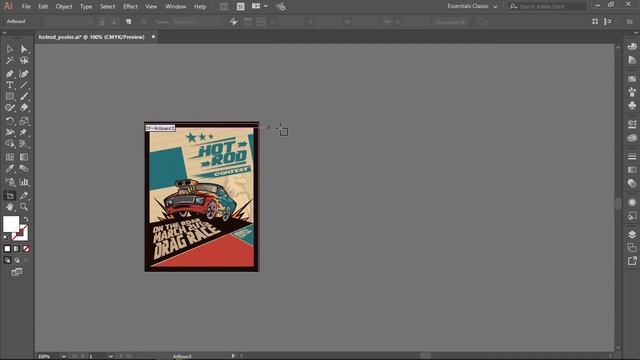This screenshot has width=640, height=360.
Task: Open Essentials Classic workspace dropdown
Action: tap(472, 6)
